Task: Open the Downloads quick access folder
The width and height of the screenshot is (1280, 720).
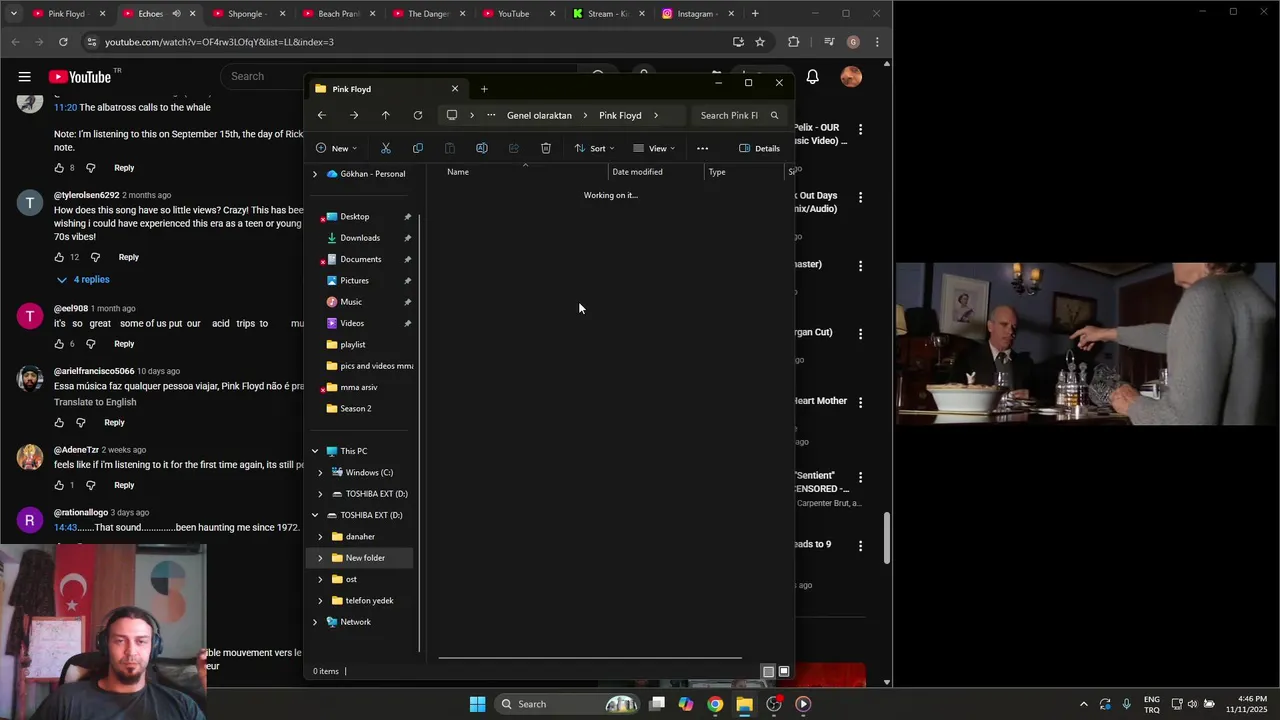Action: [359, 238]
